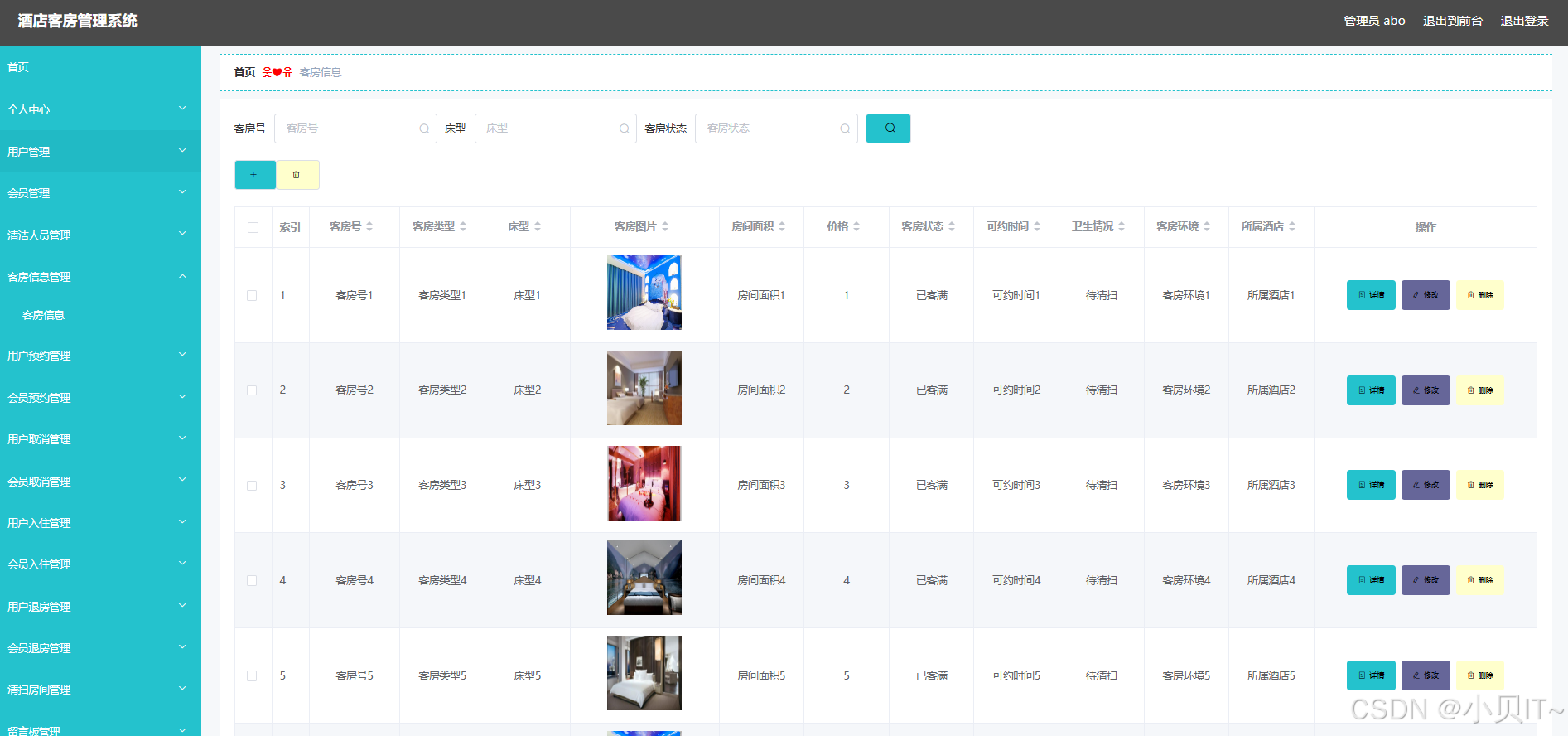Click the 管理员 abo account label

(1374, 21)
